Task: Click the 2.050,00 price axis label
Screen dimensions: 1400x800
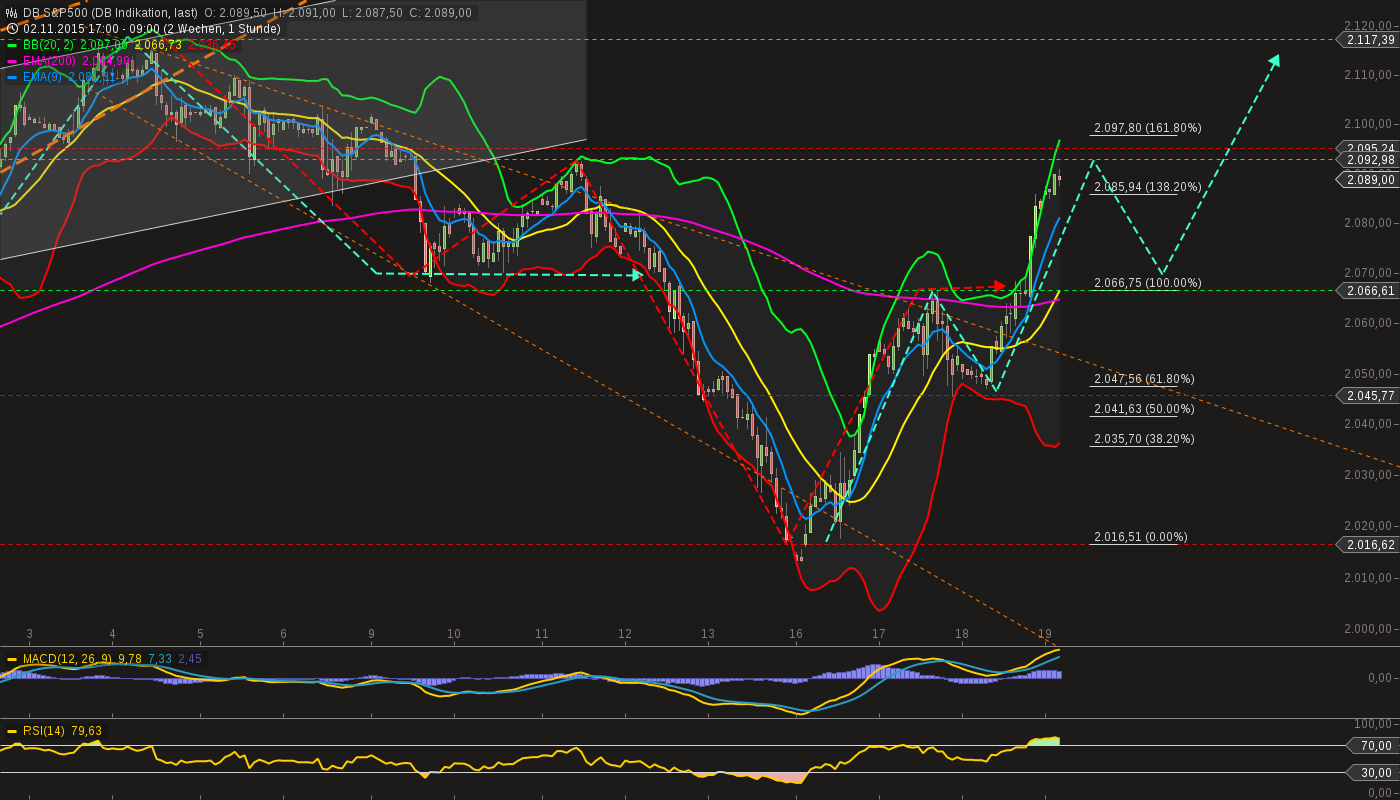Action: pyautogui.click(x=1369, y=374)
